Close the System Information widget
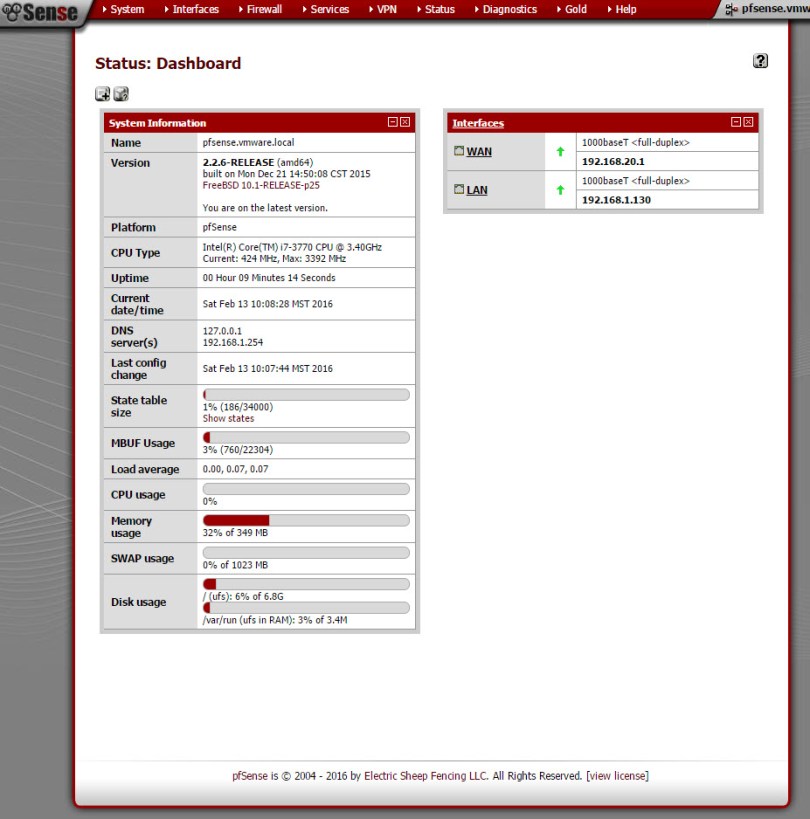 (405, 122)
